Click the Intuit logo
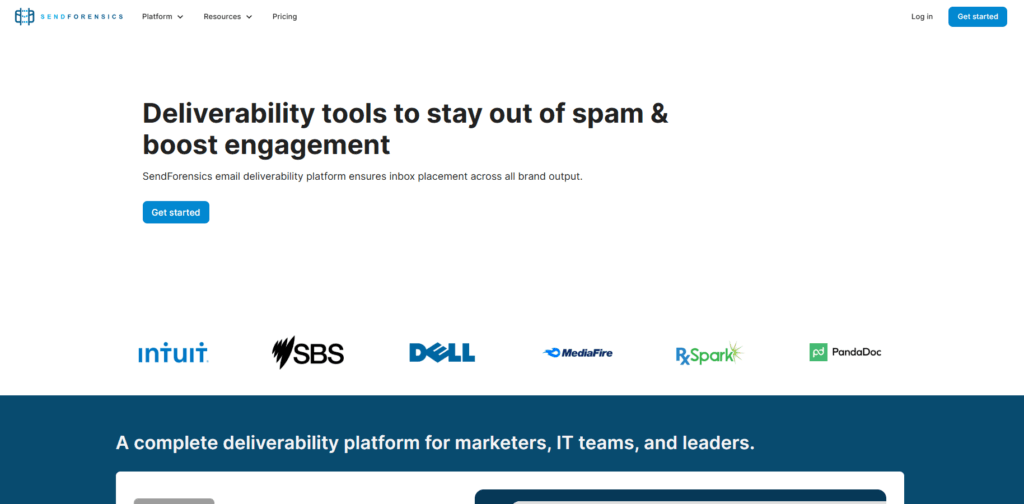This screenshot has width=1024, height=504. [x=173, y=353]
